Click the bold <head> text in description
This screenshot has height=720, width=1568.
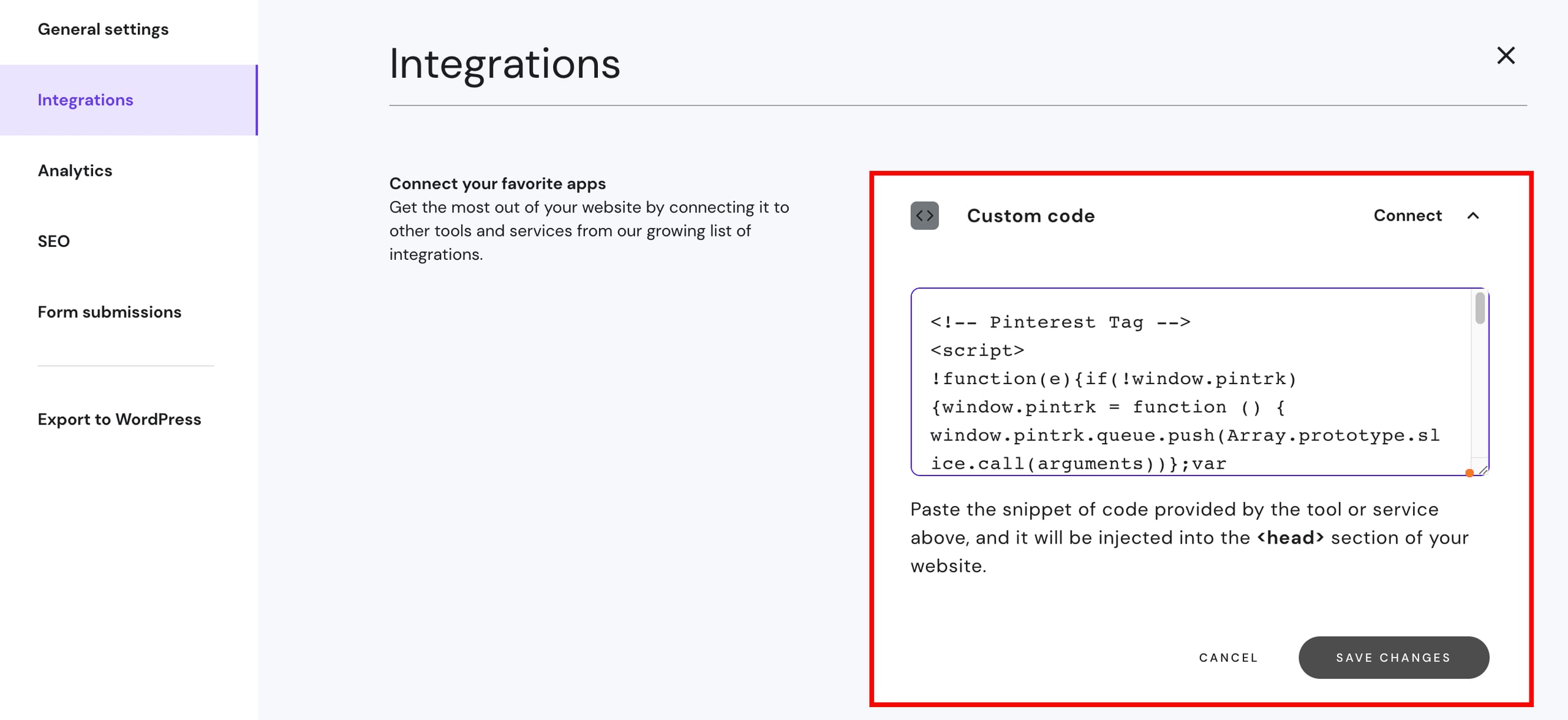(1291, 537)
